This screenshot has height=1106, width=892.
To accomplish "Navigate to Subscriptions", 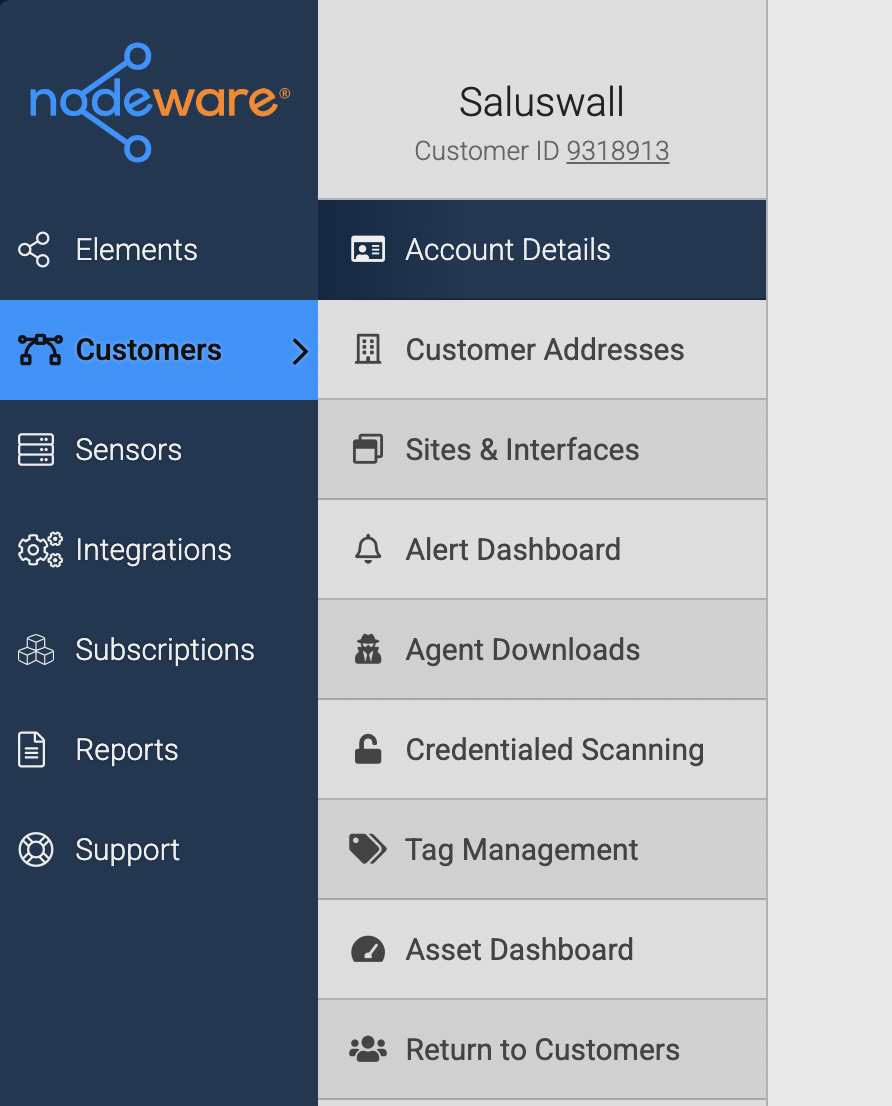I will [x=159, y=650].
